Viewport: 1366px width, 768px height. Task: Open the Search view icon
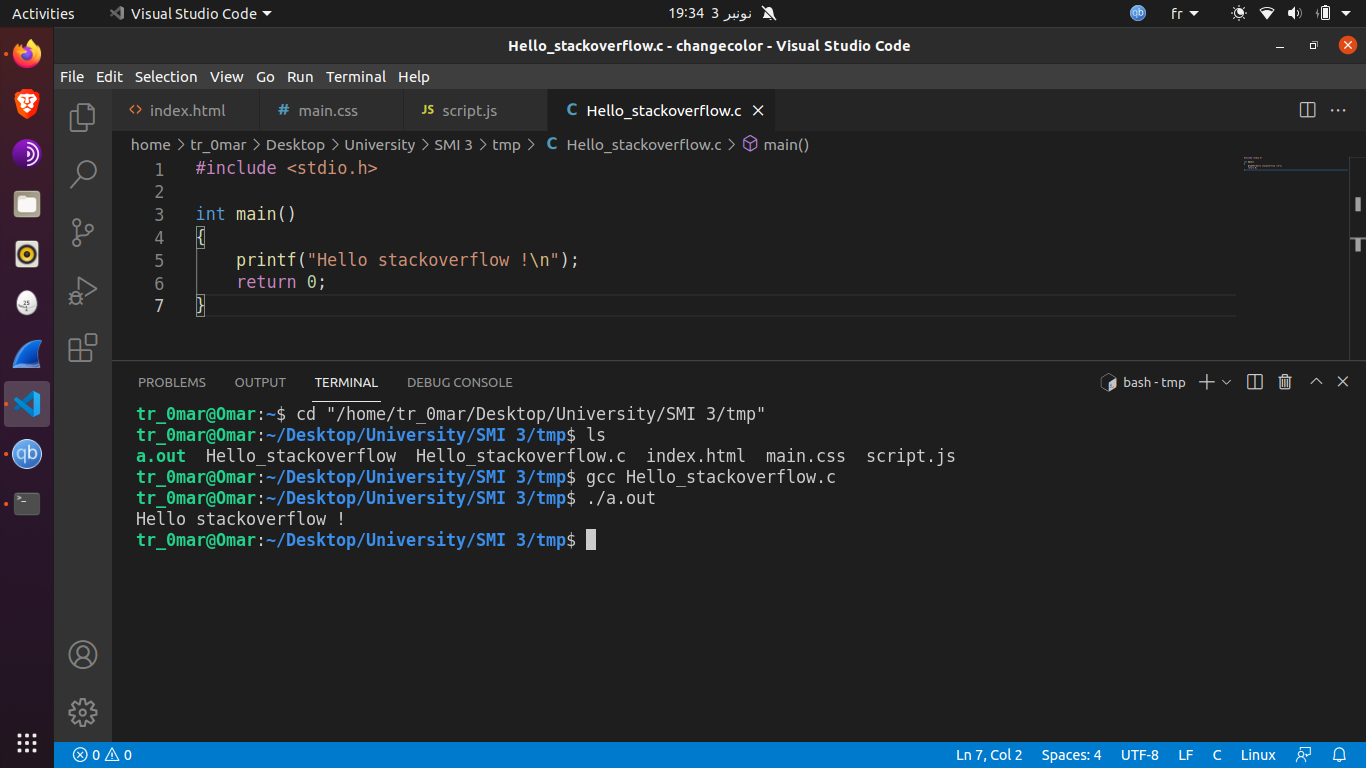tap(83, 174)
